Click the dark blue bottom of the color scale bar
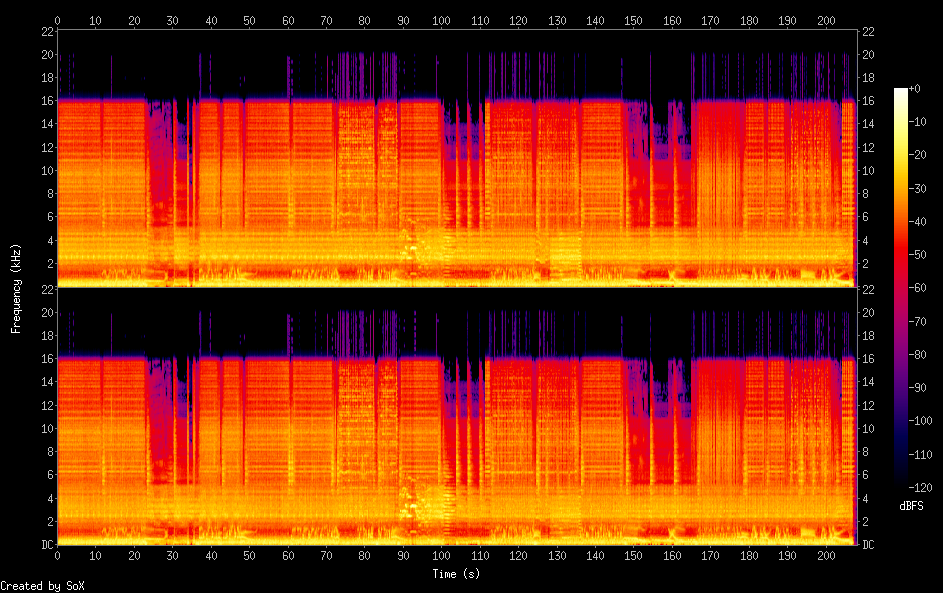This screenshot has width=943, height=593. pyautogui.click(x=901, y=482)
